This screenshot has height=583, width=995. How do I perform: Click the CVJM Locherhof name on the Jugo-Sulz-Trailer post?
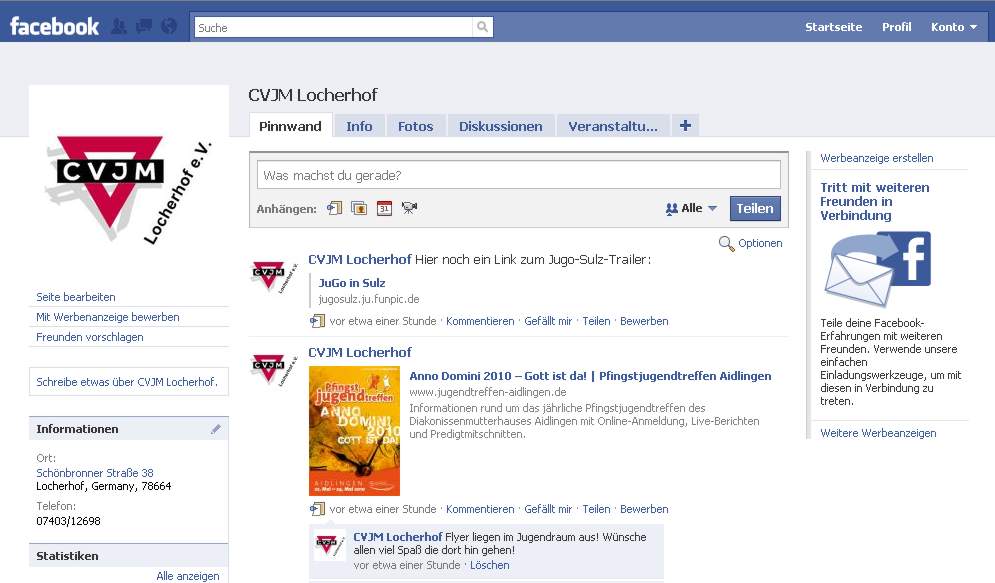point(360,259)
